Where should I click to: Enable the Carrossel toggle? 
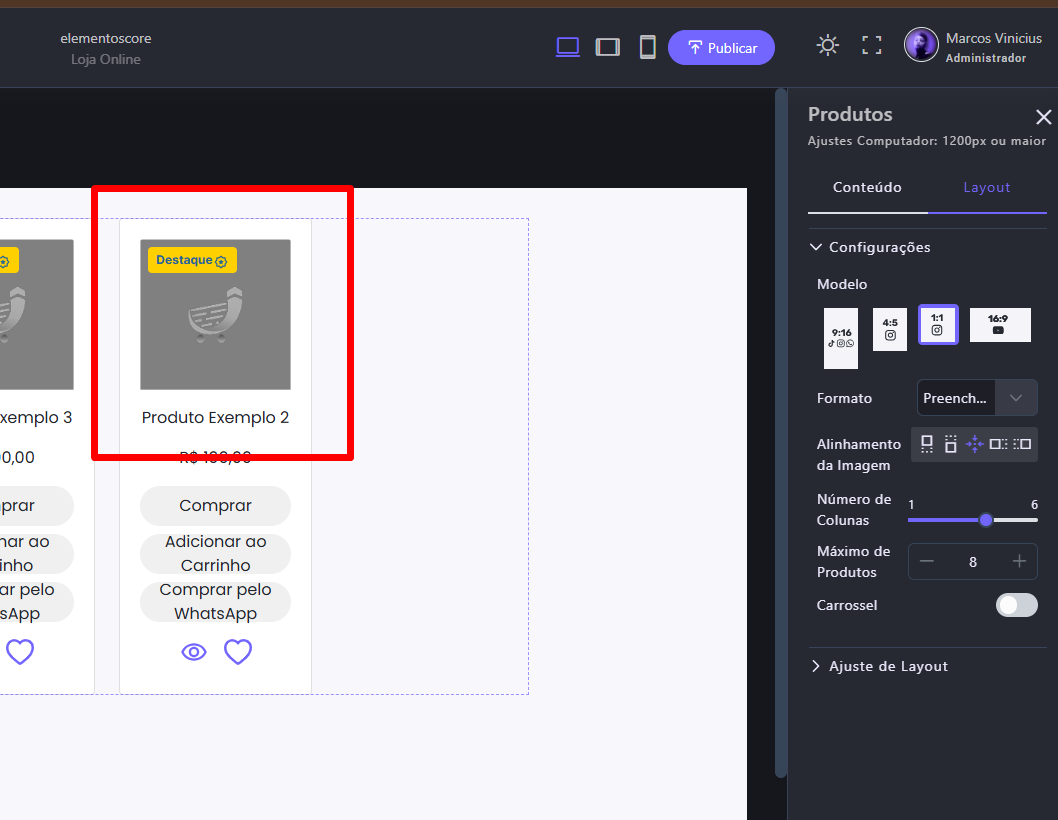(x=1016, y=605)
